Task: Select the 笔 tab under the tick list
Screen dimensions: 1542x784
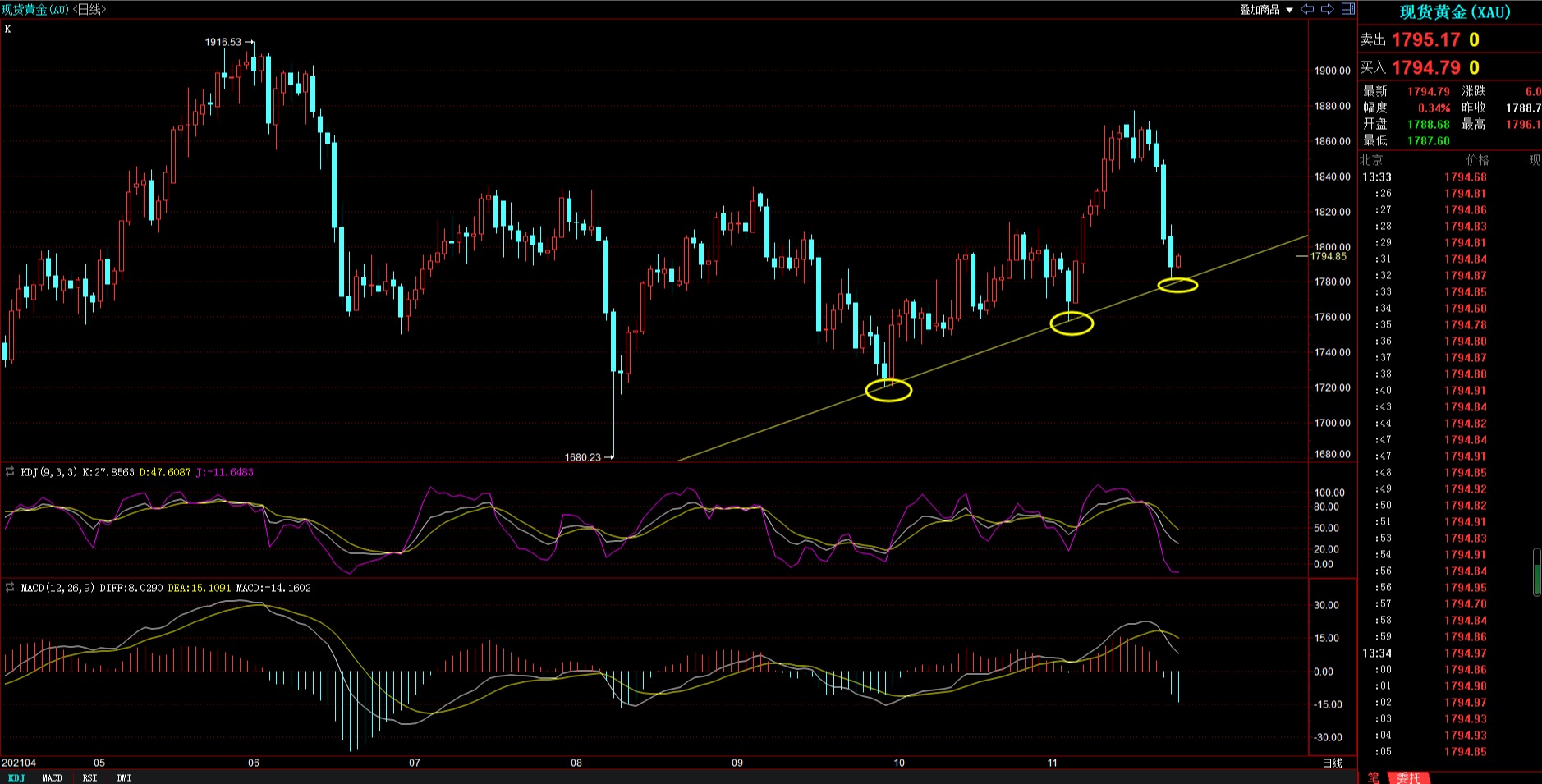Action: (1374, 777)
